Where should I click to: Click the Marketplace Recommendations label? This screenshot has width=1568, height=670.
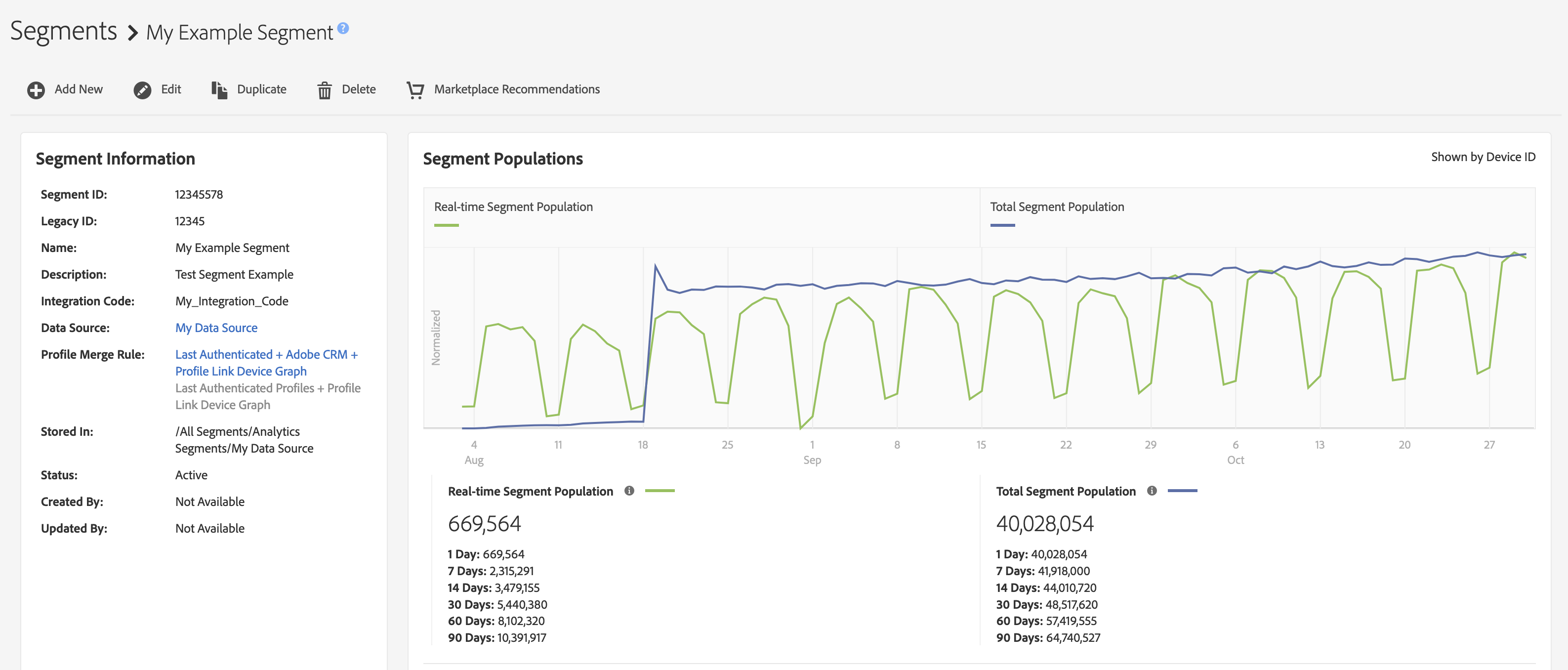point(517,89)
